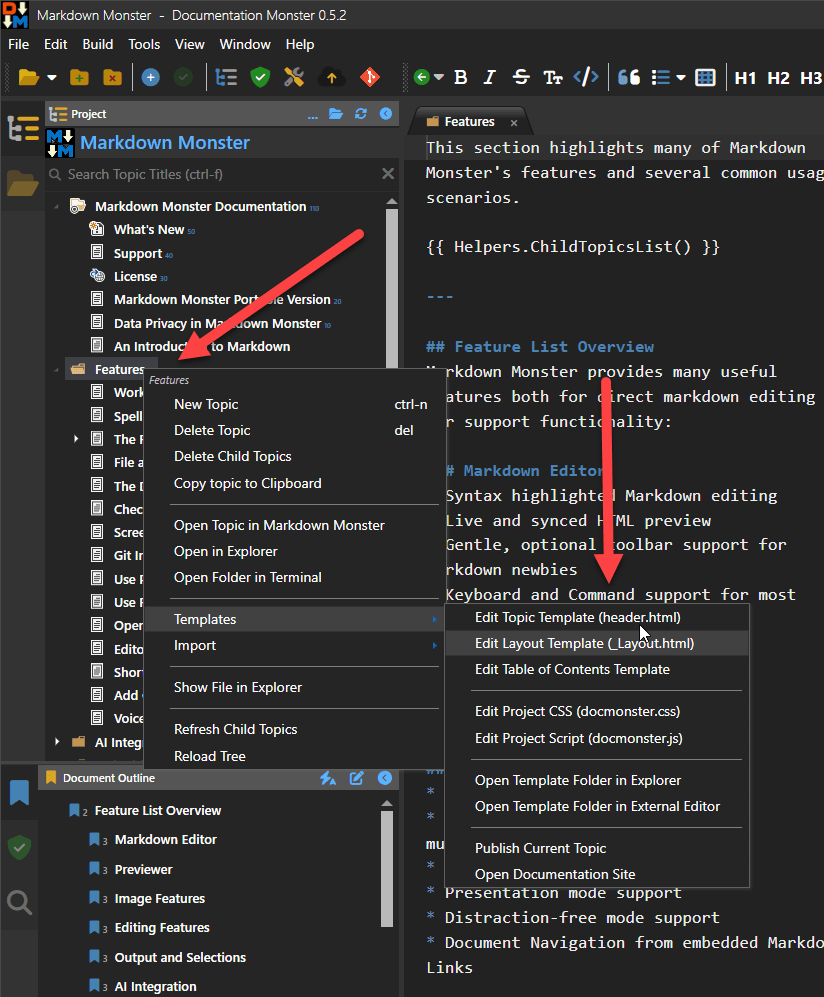Image resolution: width=824 pixels, height=997 pixels.
Task: Collapse the Markdown Monster Documentation root node
Action: coord(57,207)
